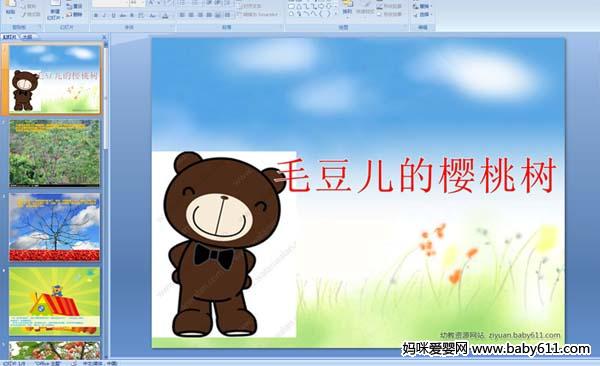Close the slide thumbnail pane
Image resolution: width=600 pixels, height=366 pixels.
[104, 37]
